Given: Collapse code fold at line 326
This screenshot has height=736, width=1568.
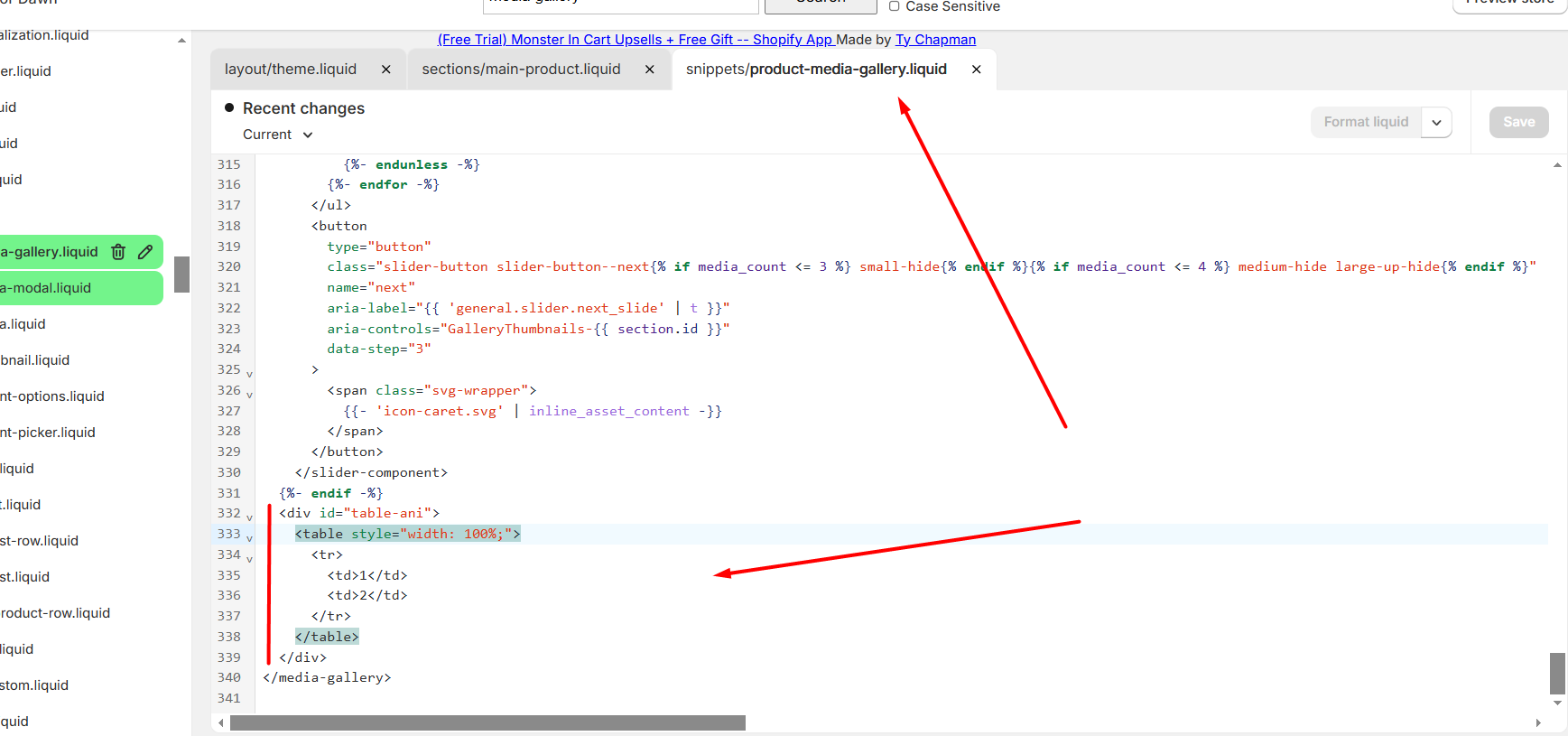Looking at the screenshot, I should coord(249,394).
